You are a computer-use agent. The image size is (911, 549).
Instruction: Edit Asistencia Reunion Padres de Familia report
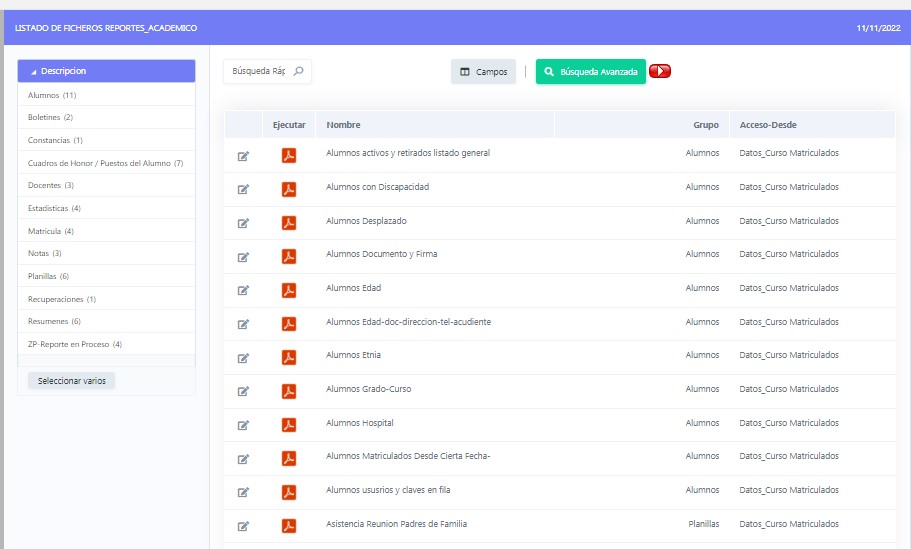pyautogui.click(x=243, y=526)
